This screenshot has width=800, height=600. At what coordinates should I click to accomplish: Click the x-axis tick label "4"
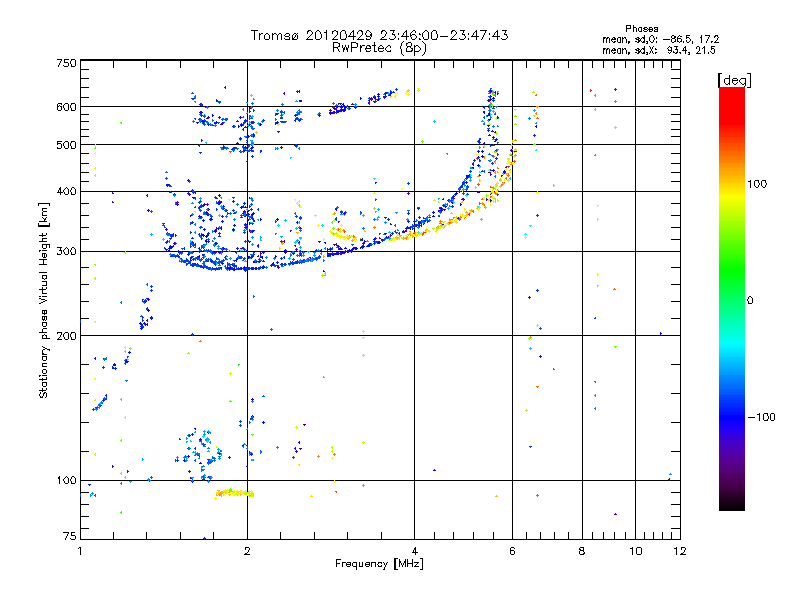click(x=414, y=551)
